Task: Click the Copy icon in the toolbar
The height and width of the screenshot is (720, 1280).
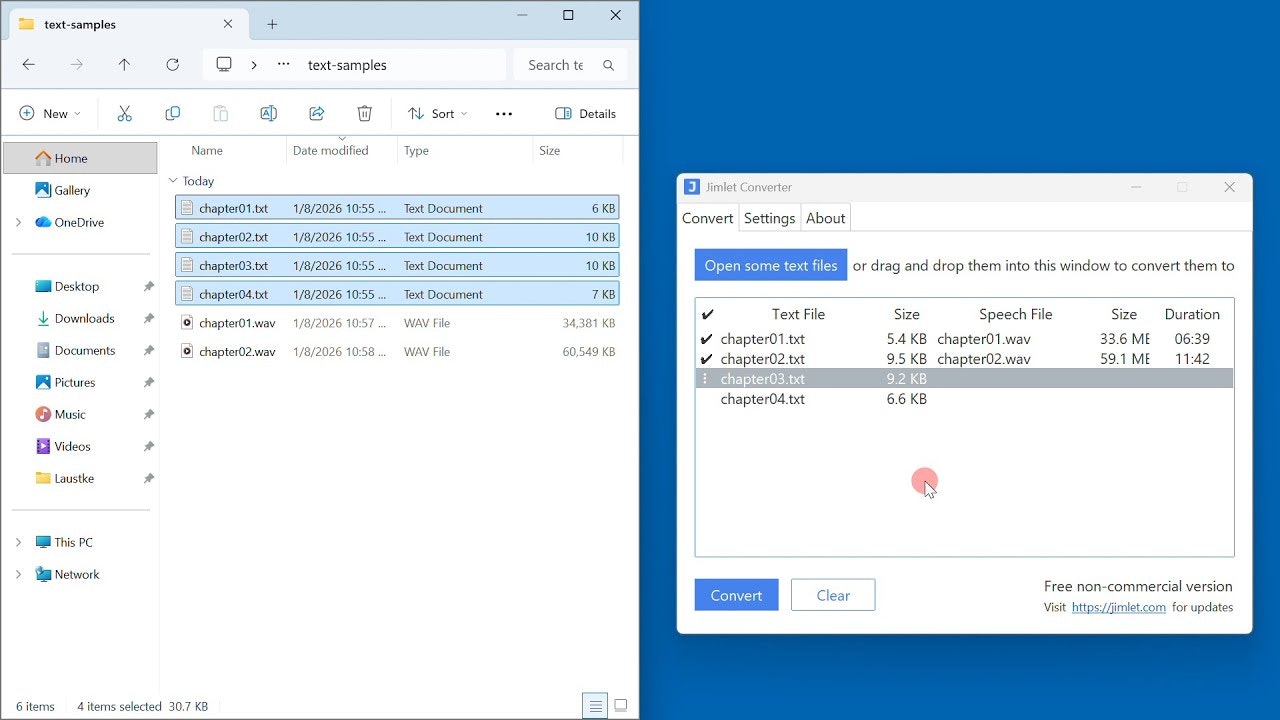Action: point(172,113)
